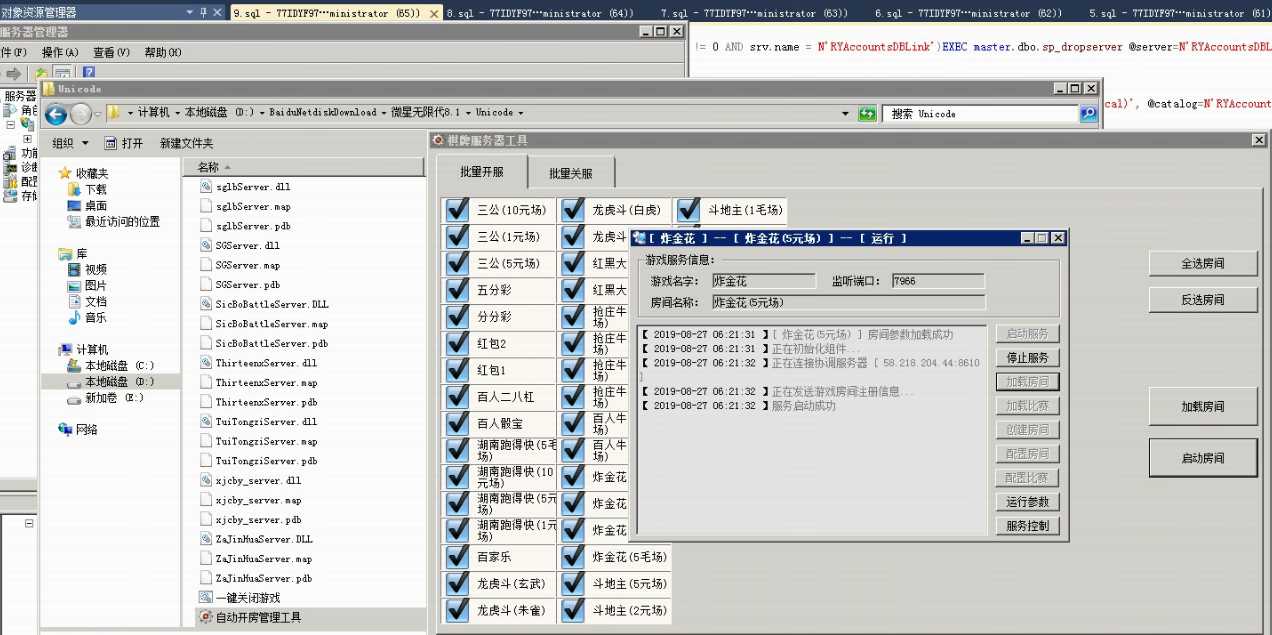Uncheck the 炸金花(5毛场) checkbox
Viewport: 1272px width, 635px height.
pos(573,557)
